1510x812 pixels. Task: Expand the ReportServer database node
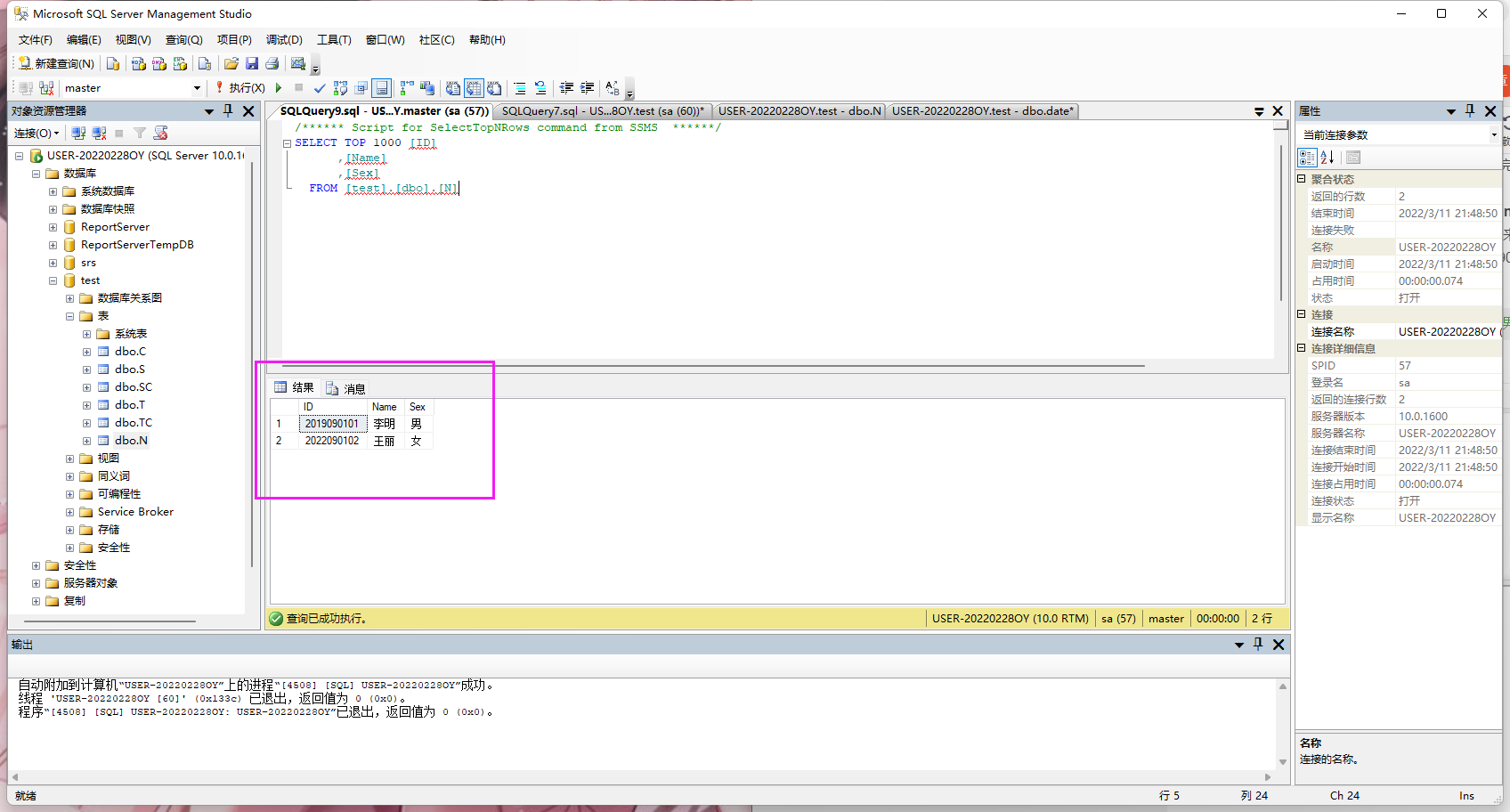click(x=53, y=227)
